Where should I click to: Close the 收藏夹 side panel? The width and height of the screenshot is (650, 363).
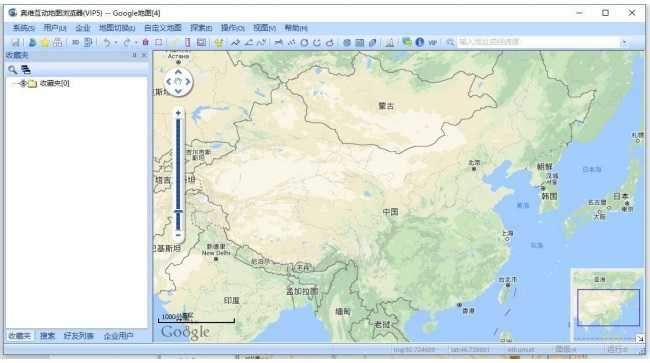click(144, 55)
